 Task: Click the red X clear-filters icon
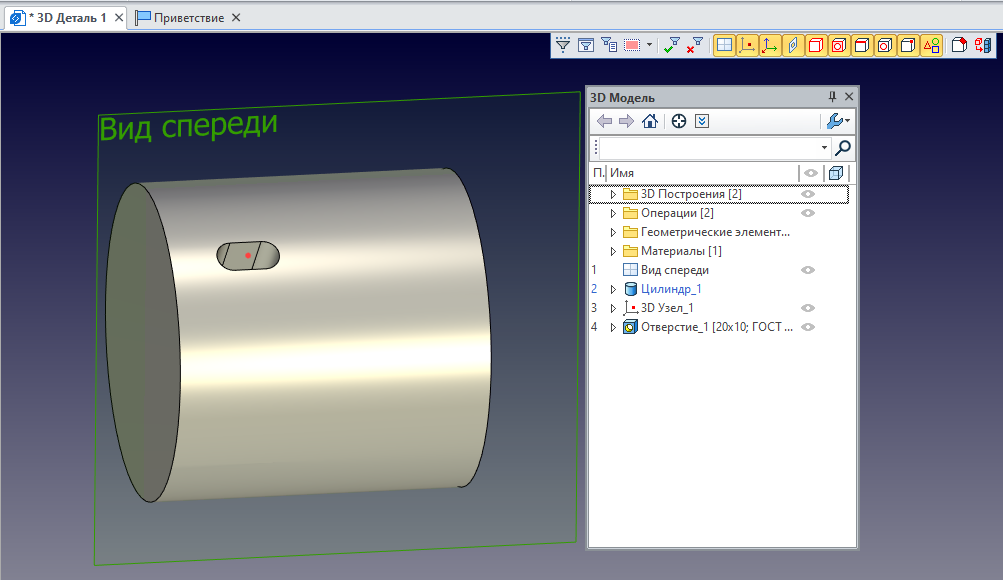[694, 45]
